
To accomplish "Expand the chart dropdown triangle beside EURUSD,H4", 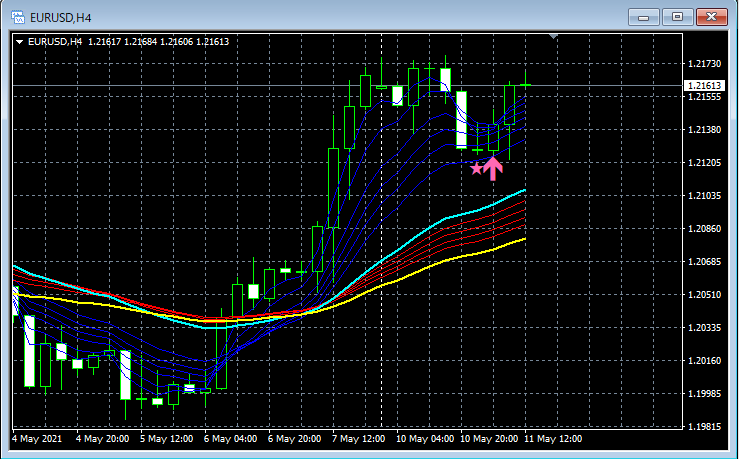I will point(20,42).
